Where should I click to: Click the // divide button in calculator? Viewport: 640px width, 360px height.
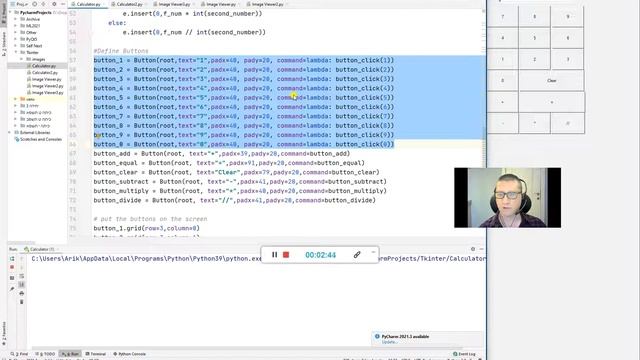pyautogui.click(x=567, y=123)
